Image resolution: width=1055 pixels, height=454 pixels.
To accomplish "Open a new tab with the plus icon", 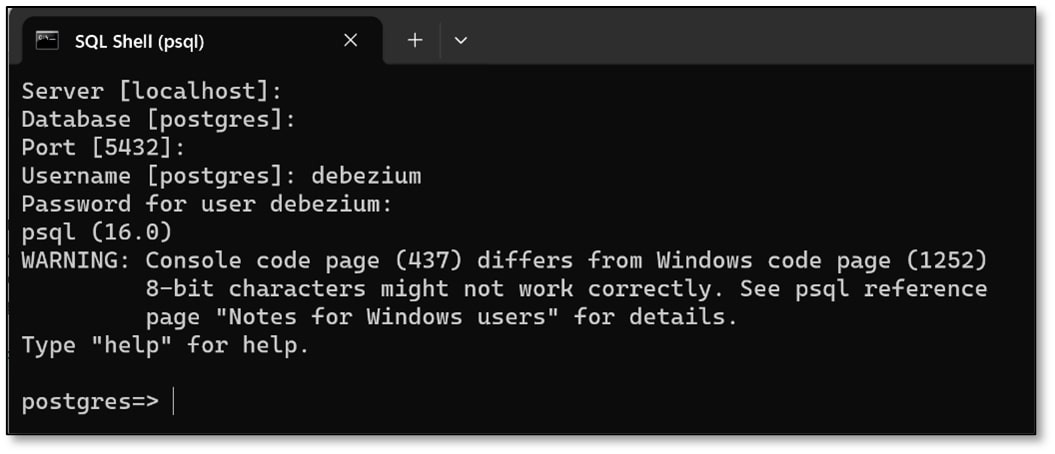I will pyautogui.click(x=415, y=40).
